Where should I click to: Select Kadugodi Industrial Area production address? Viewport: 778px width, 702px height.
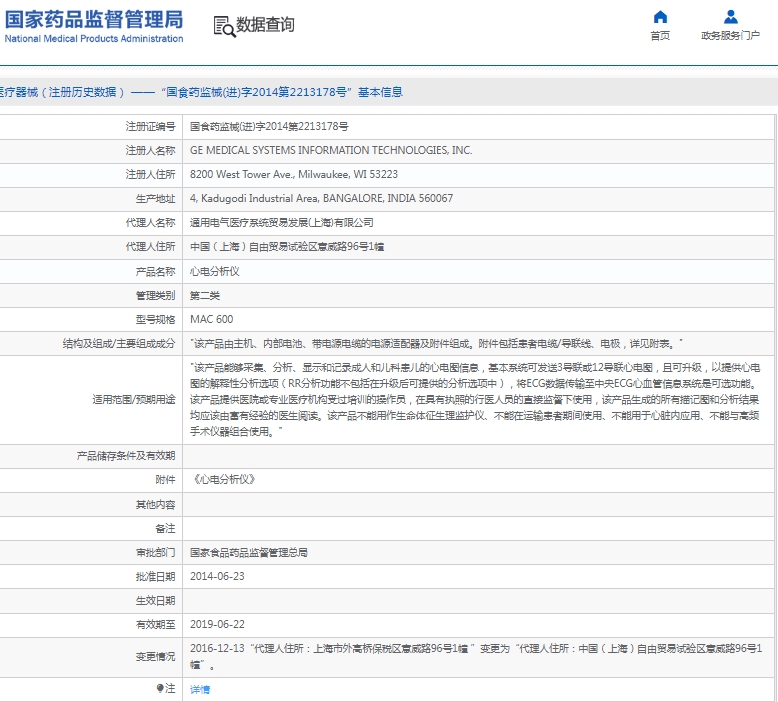coord(322,198)
